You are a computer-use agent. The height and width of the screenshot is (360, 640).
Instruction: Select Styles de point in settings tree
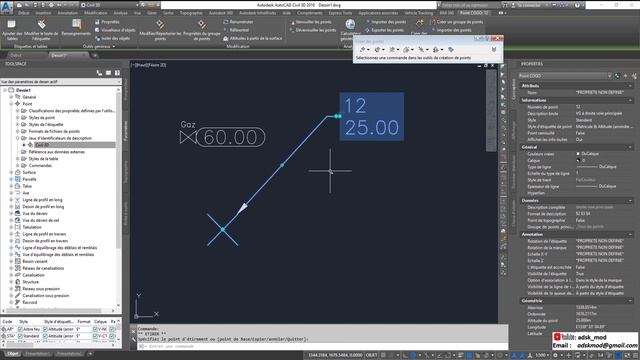(42, 118)
